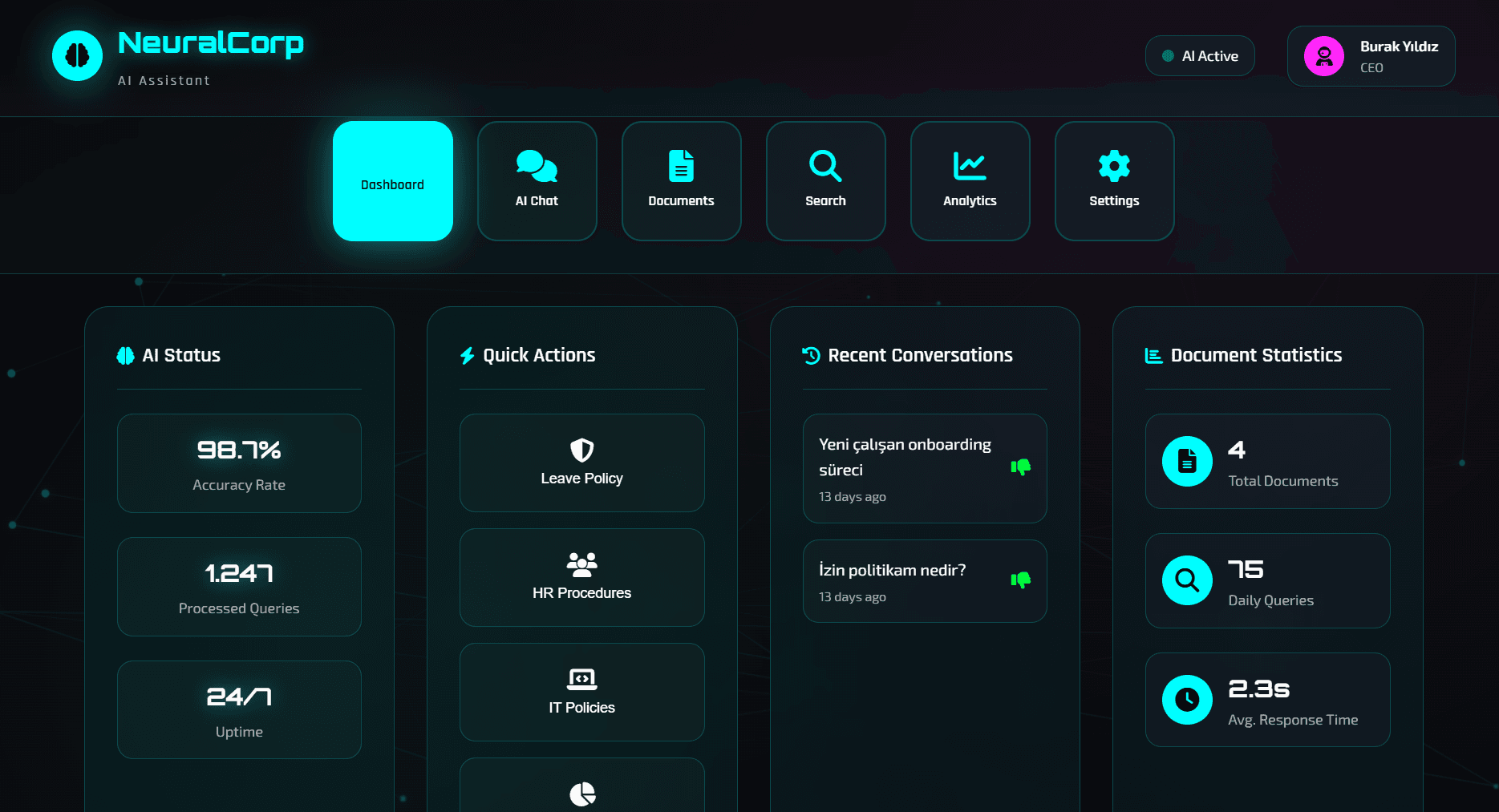Launch IT Policies quick action
The image size is (1499, 812).
[x=581, y=692]
